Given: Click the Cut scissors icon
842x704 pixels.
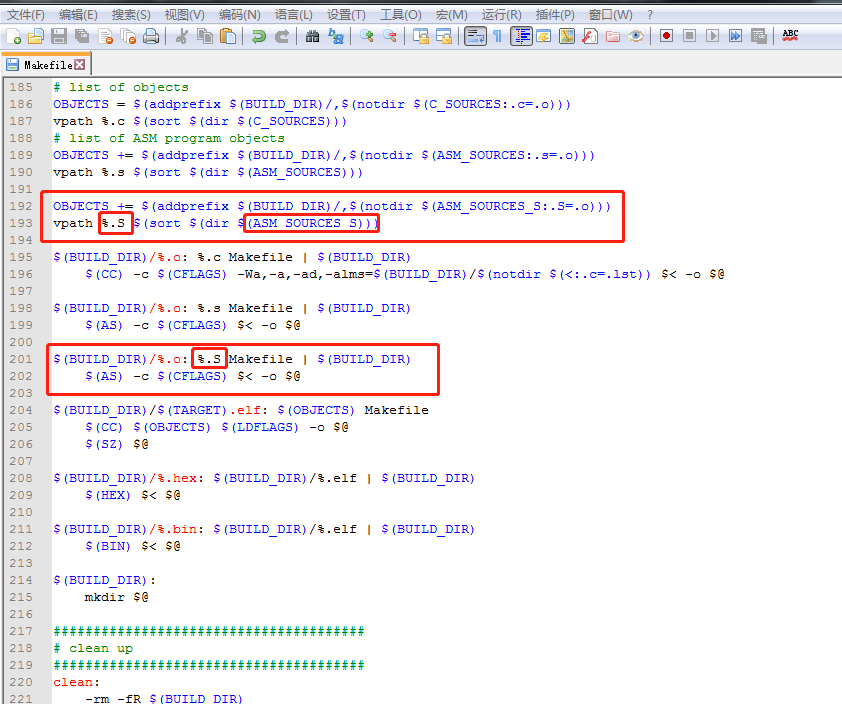Looking at the screenshot, I should point(182,36).
